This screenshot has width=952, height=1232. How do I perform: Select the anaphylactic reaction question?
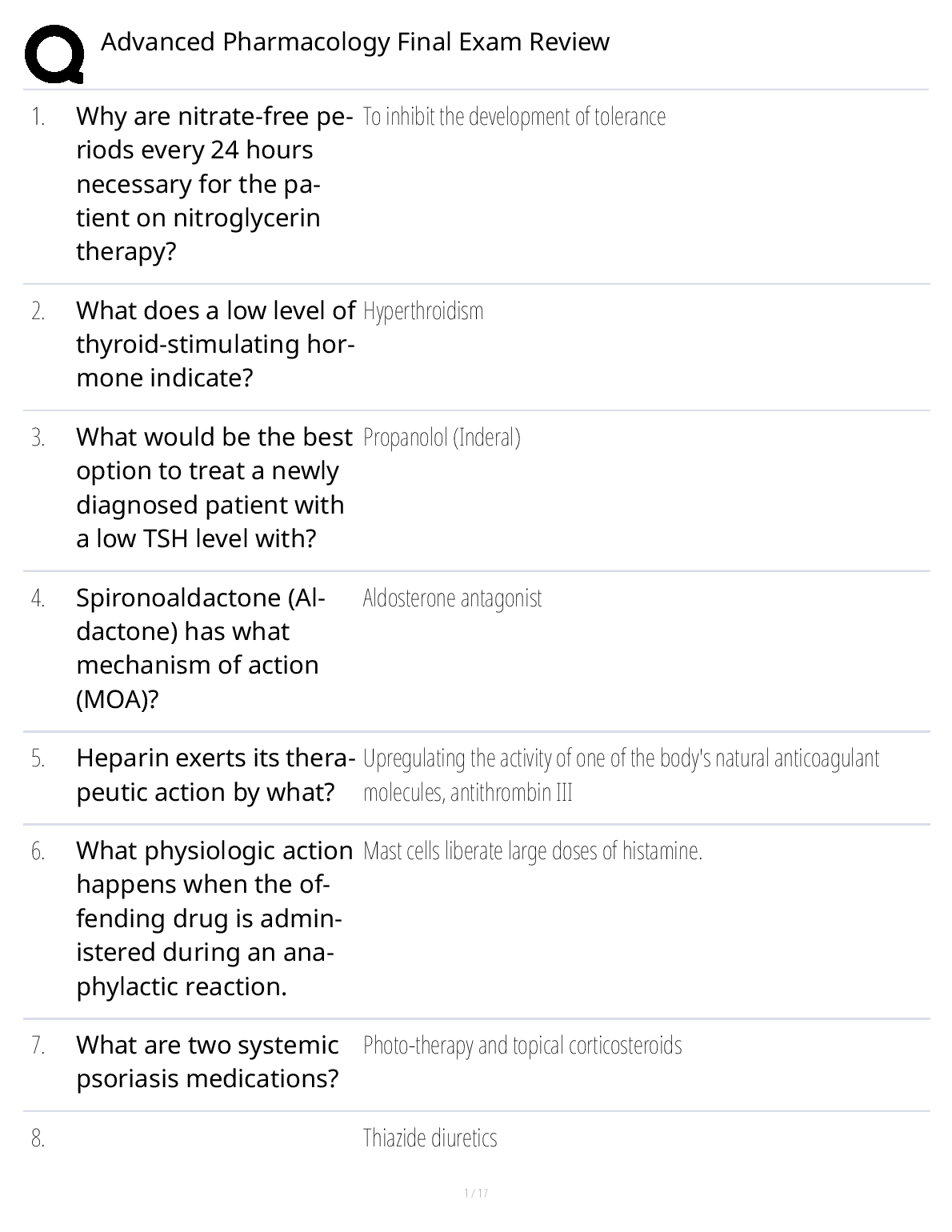tap(214, 918)
